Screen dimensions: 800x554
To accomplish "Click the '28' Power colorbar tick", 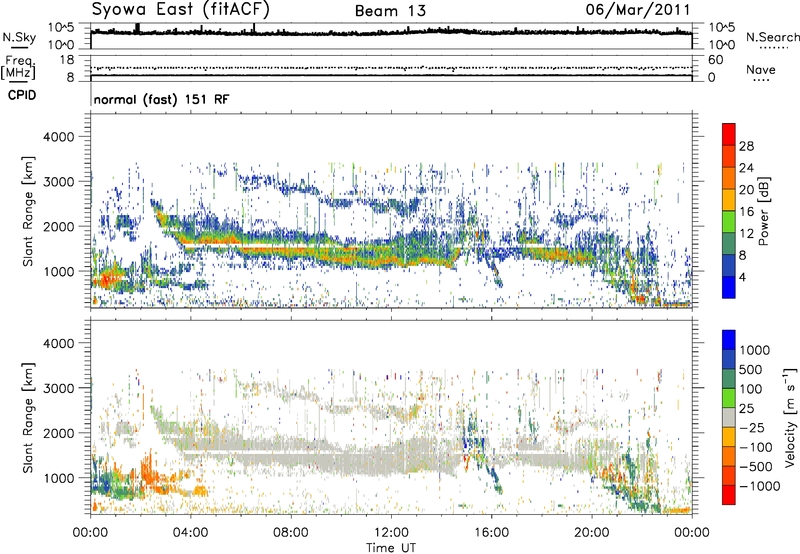I will pyautogui.click(x=746, y=146).
